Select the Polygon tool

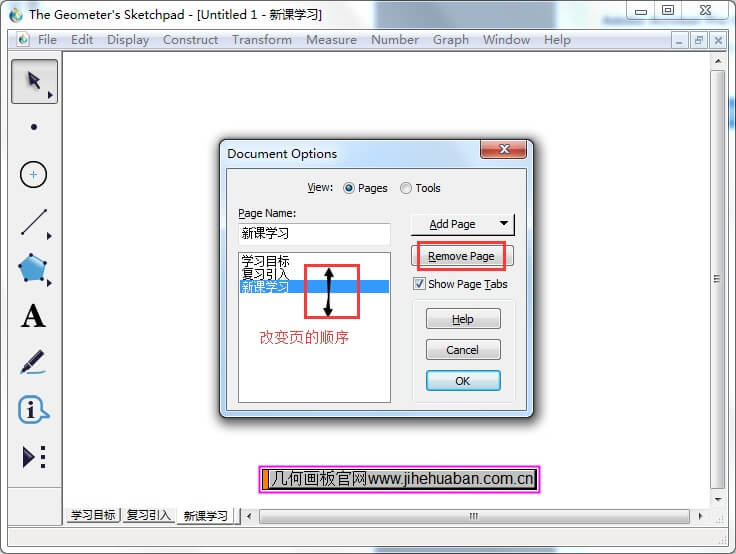coord(32,268)
